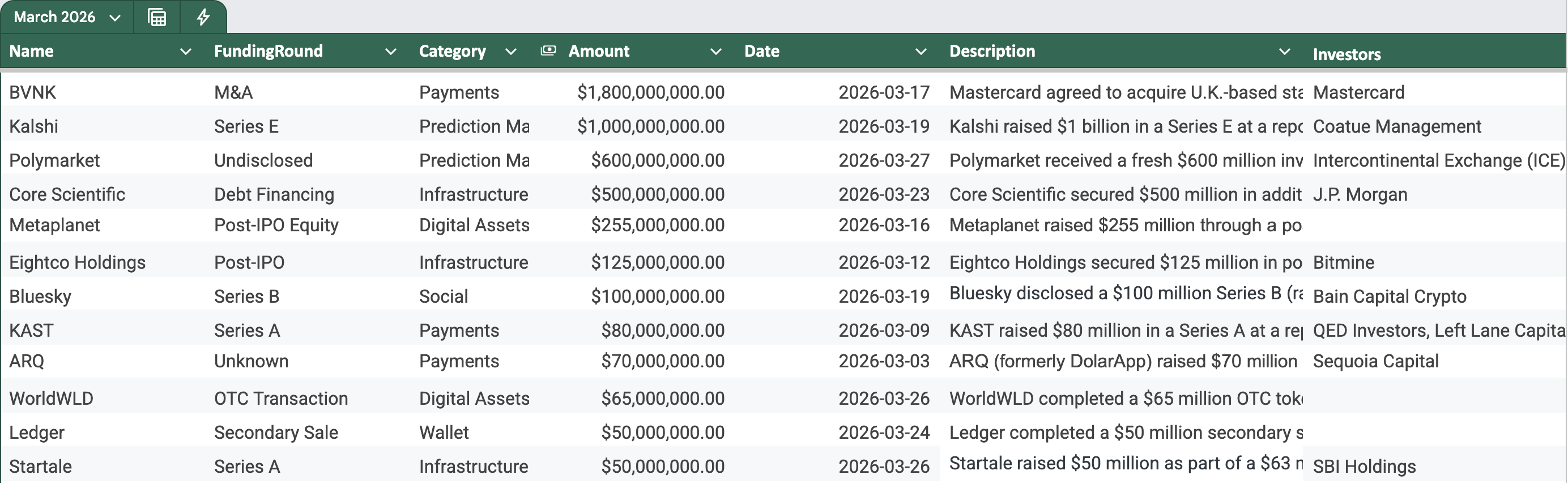This screenshot has width=1568, height=483.
Task: Select the Category column header label
Action: point(452,51)
